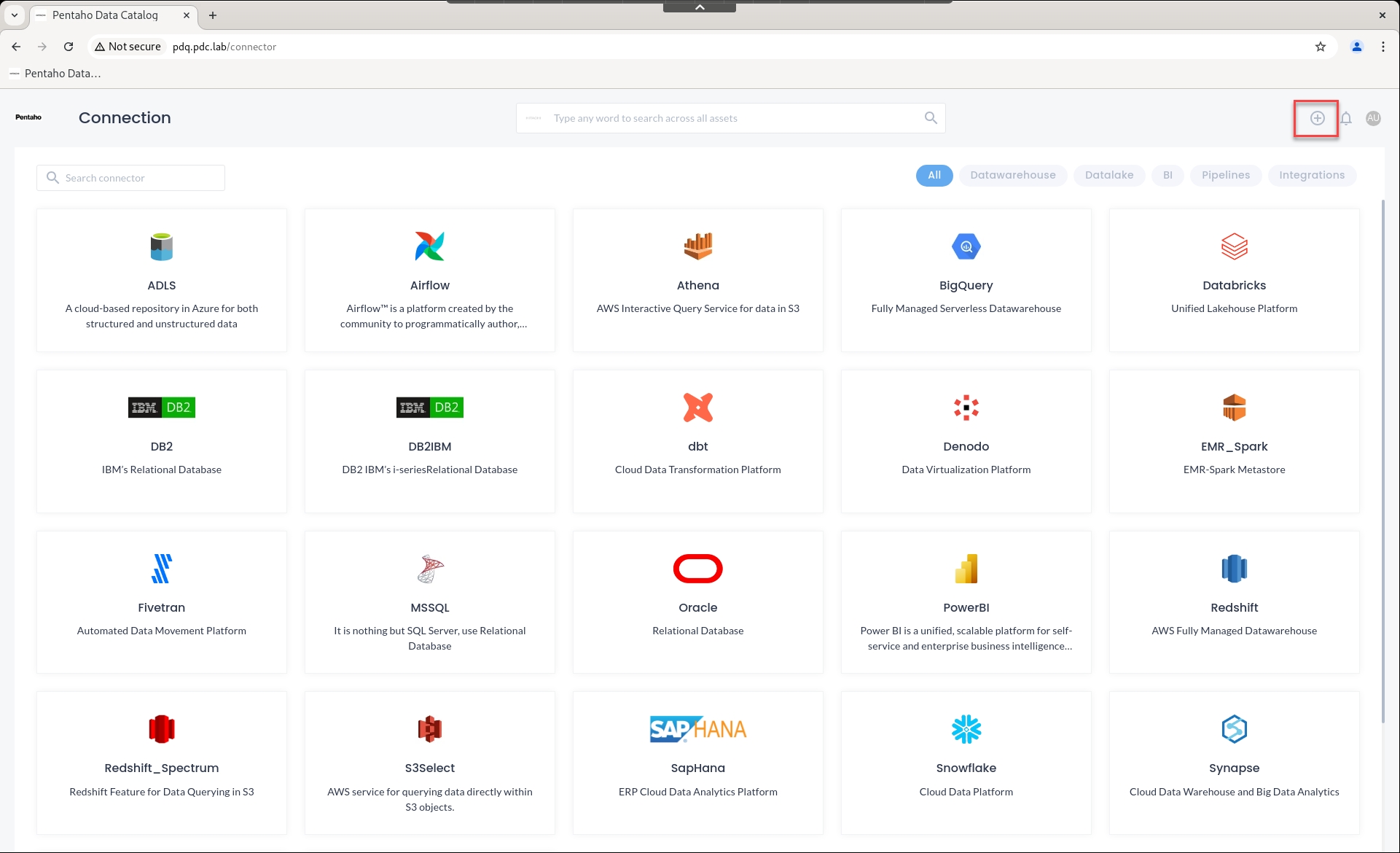Select the Snowflake connector icon
This screenshot has height=853, width=1400.
click(x=966, y=729)
